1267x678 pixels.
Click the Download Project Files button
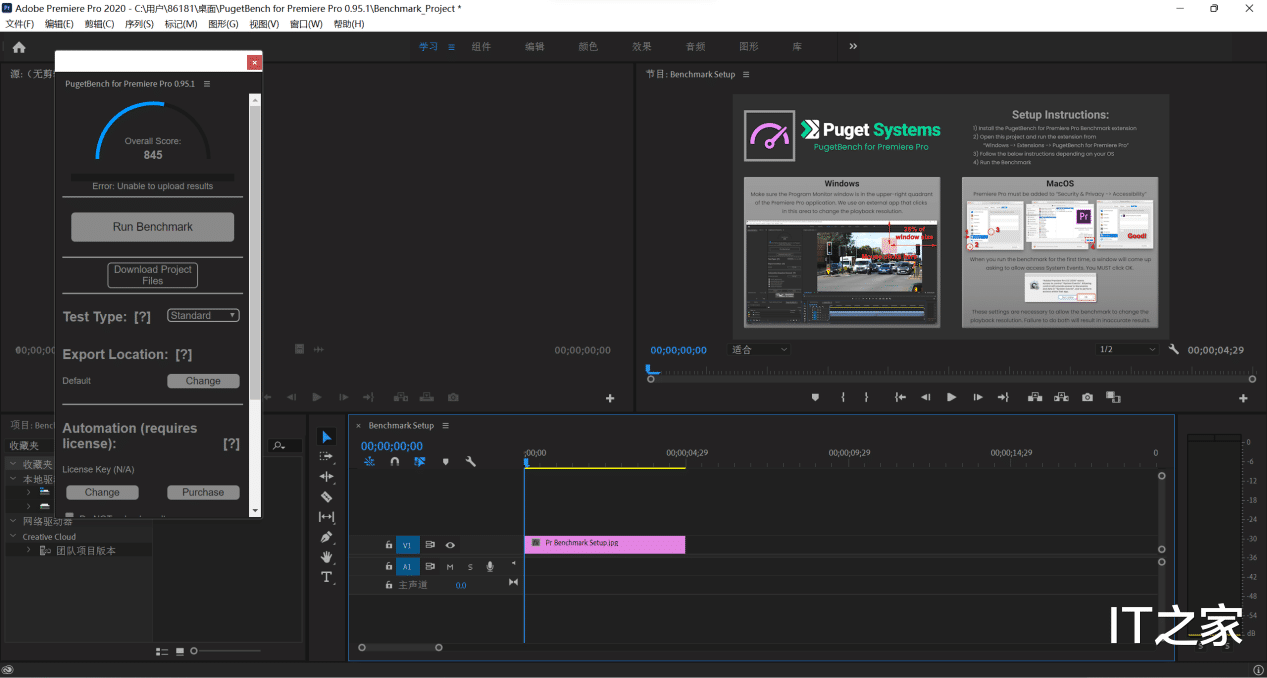152,275
